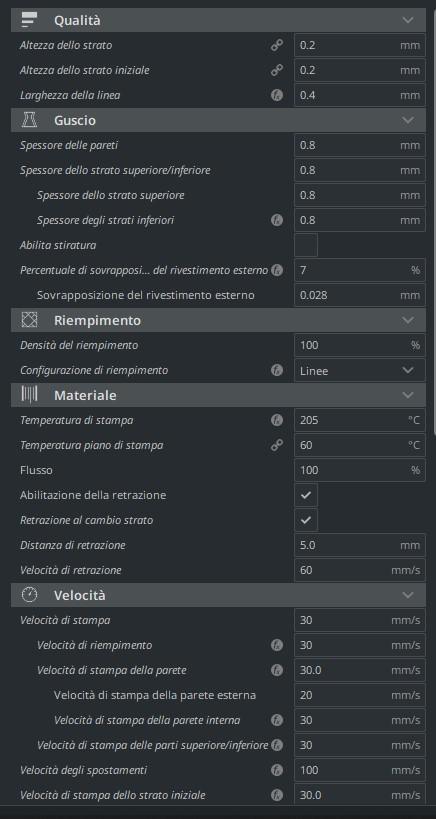Click the Flusso setting label
The image size is (436, 819).
click(x=36, y=470)
